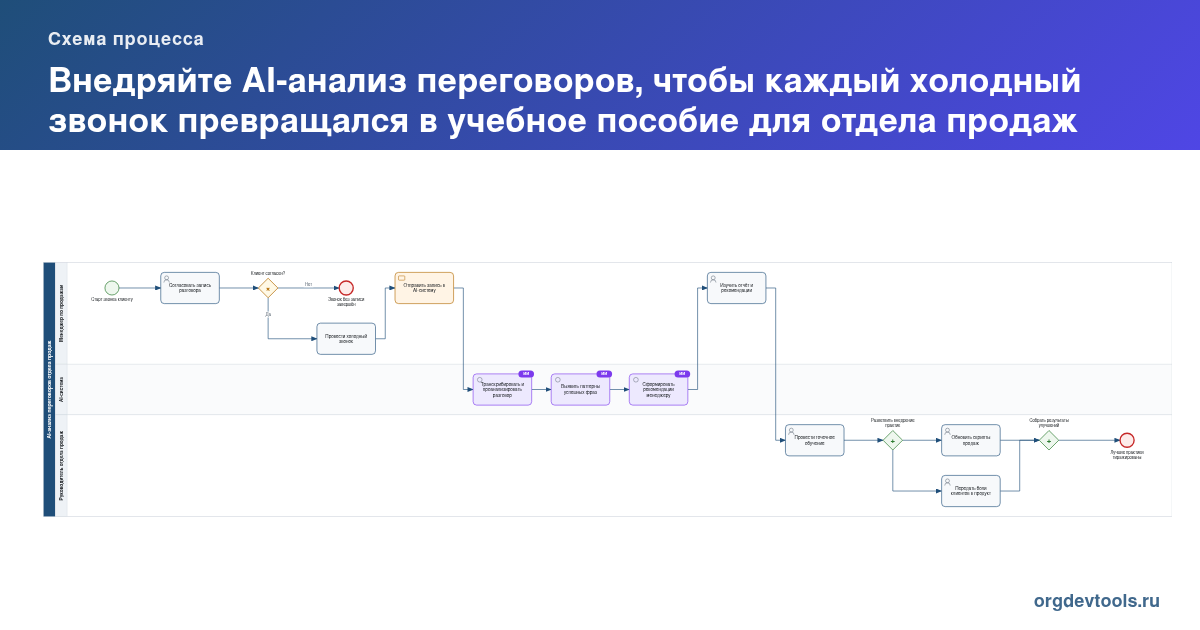Select the parallel gateway 'Разделить внедрение практик'
The image size is (1200, 630).
coord(893,440)
